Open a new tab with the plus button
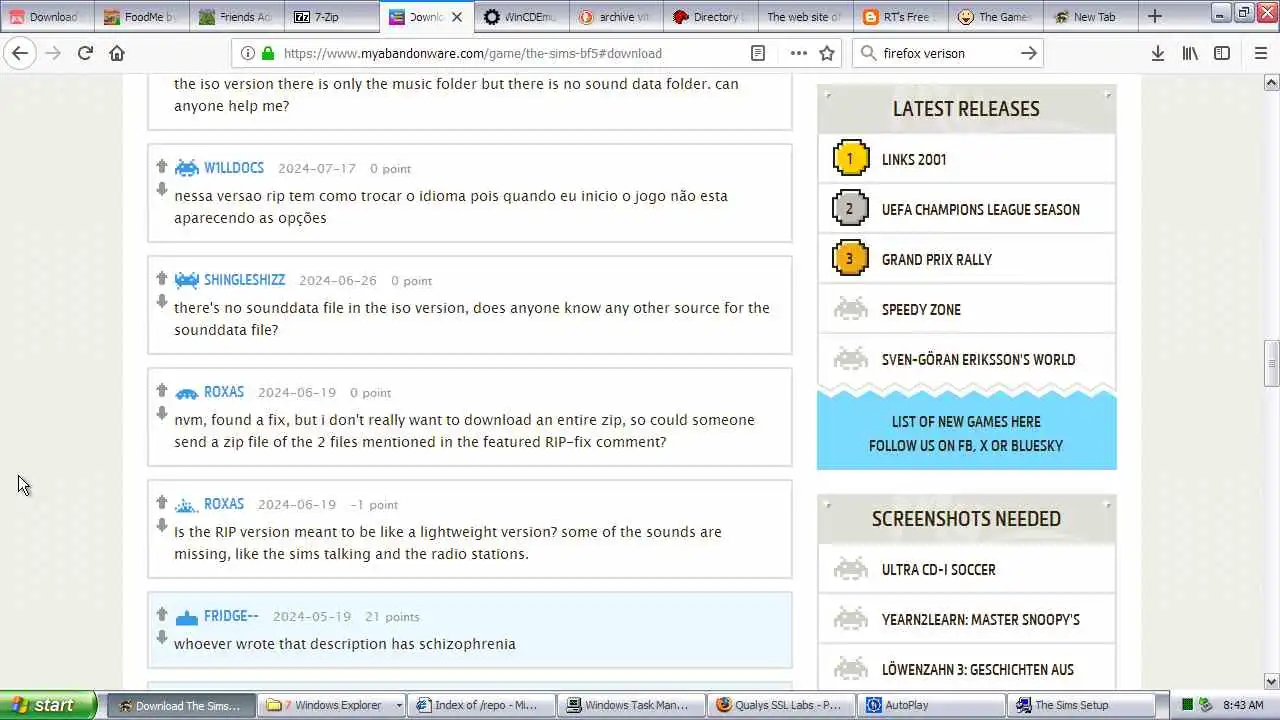Image resolution: width=1280 pixels, height=720 pixels. point(1155,16)
